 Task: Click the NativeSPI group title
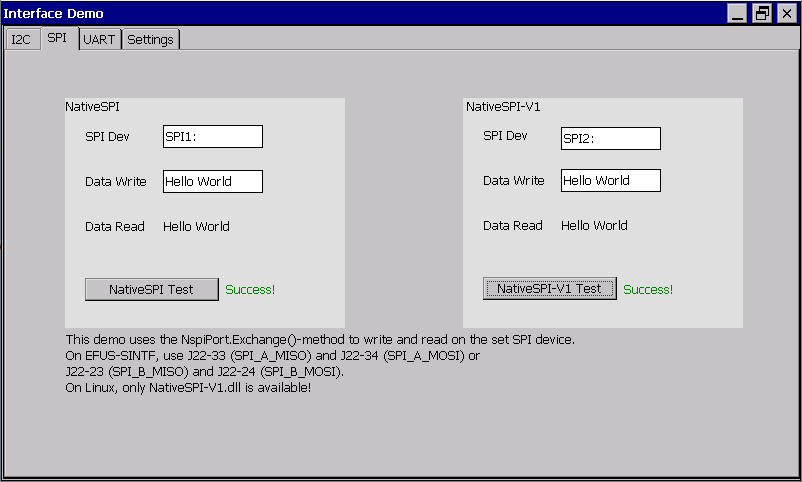point(93,106)
